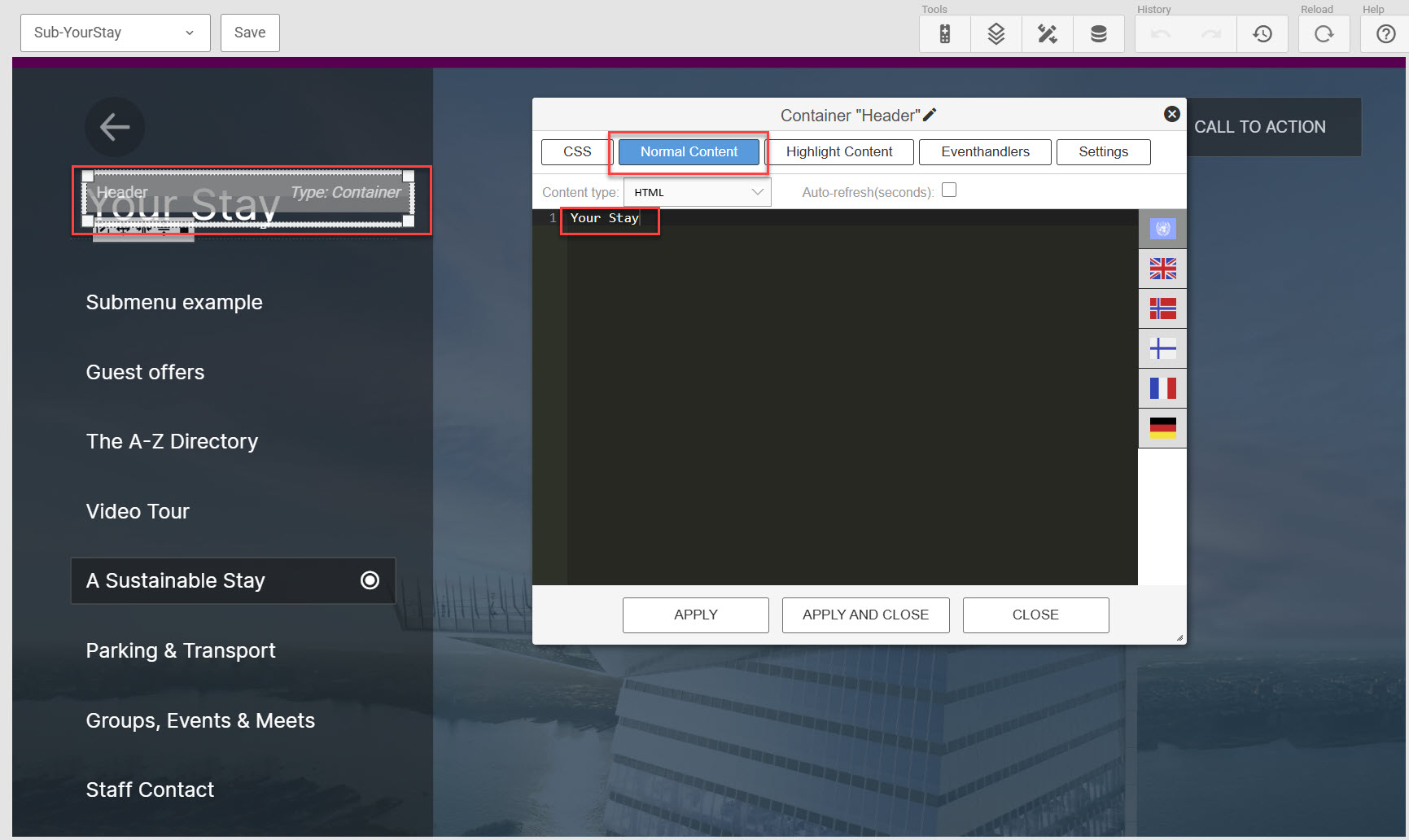This screenshot has width=1409, height=840.
Task: Select the Norwegian flag language
Action: [x=1162, y=308]
